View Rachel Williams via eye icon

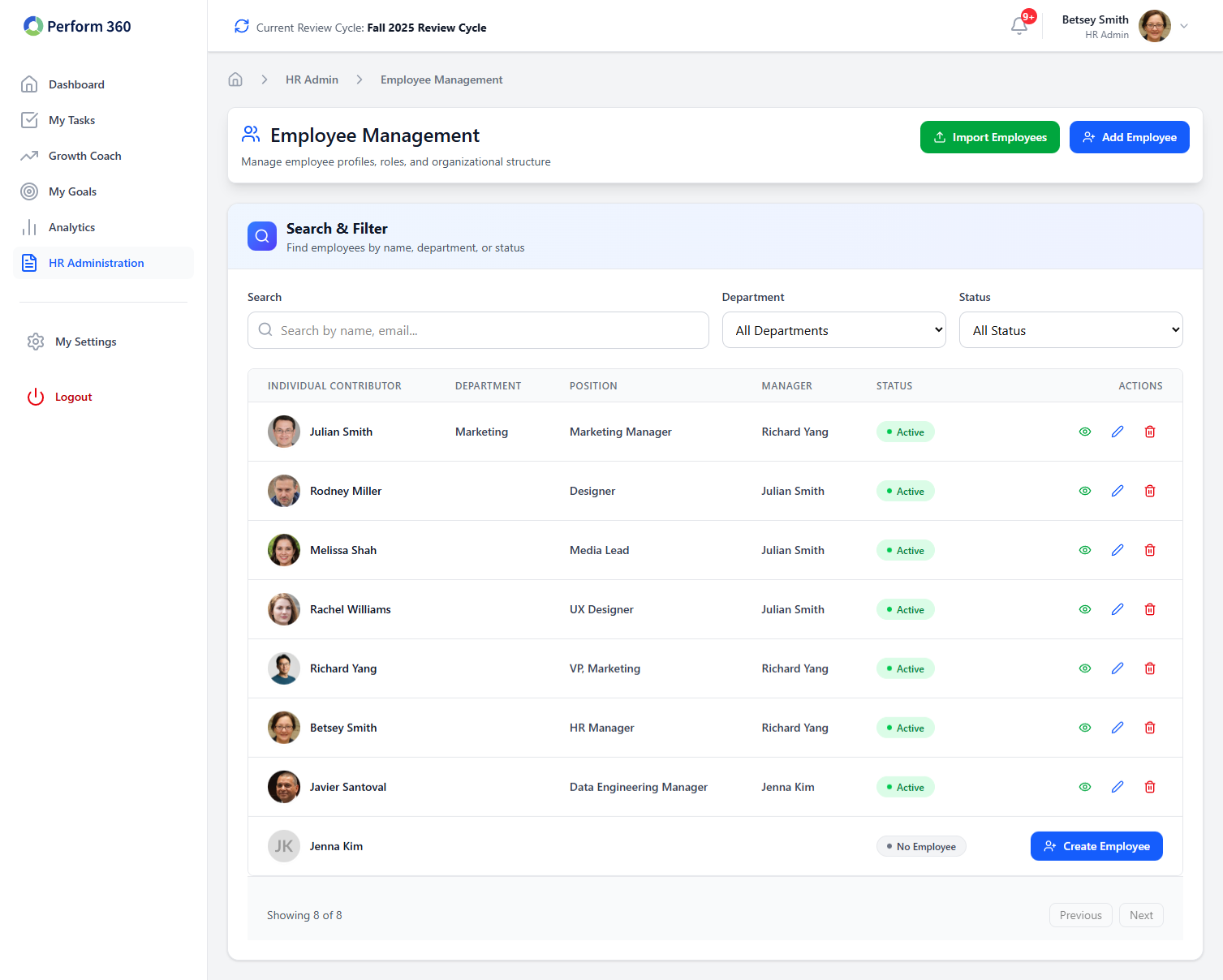coord(1085,609)
